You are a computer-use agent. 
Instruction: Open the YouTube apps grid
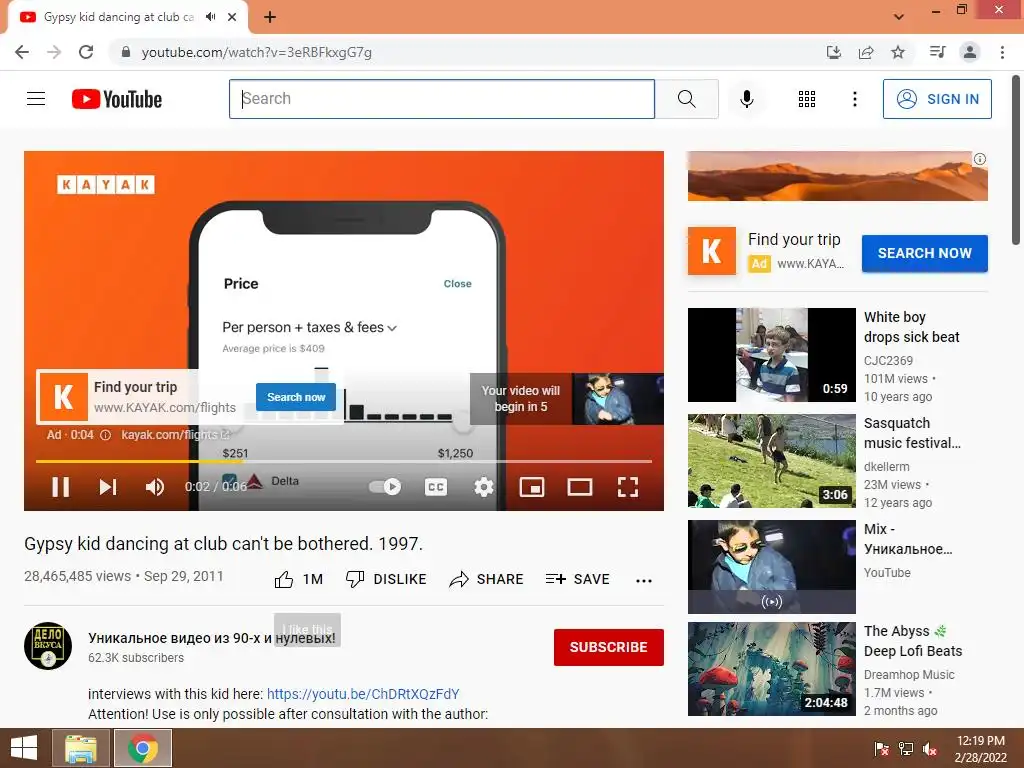pyautogui.click(x=807, y=99)
